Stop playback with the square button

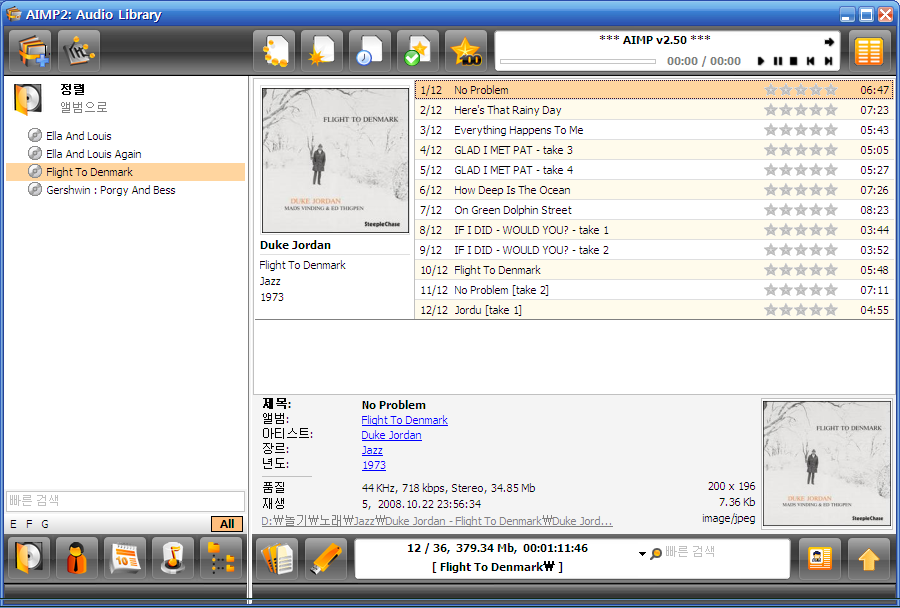pos(794,61)
